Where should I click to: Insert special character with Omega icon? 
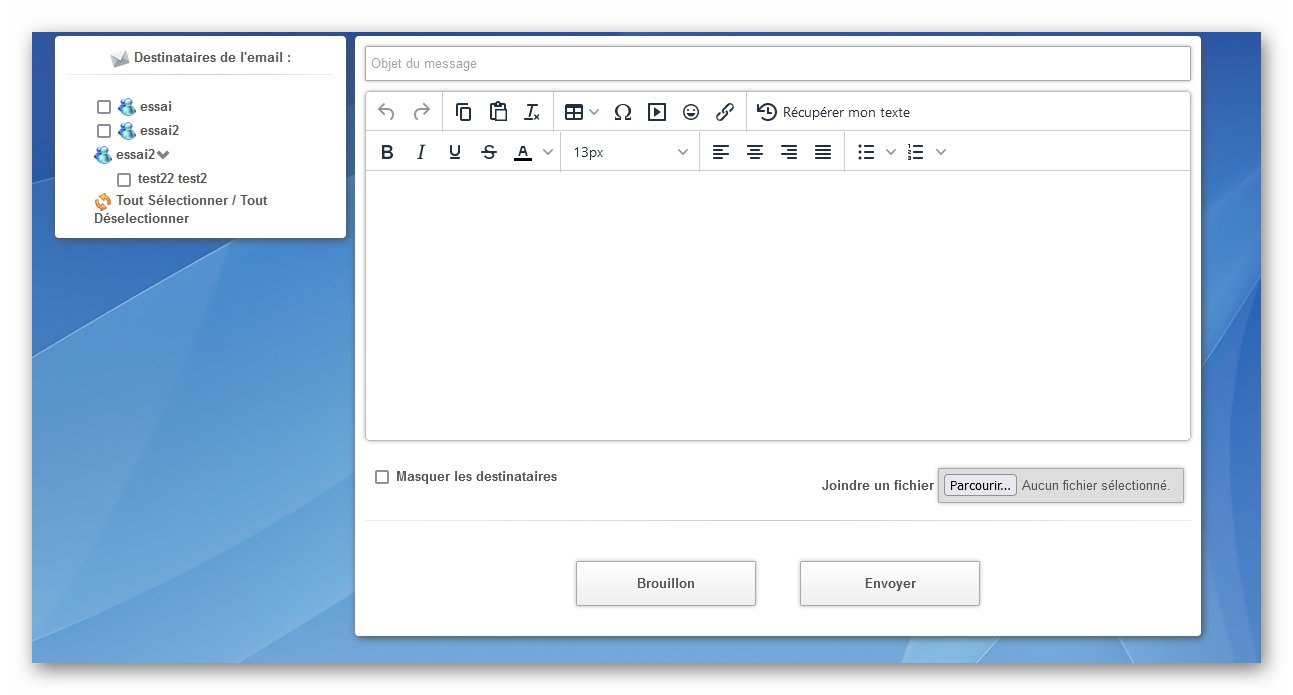tap(623, 112)
